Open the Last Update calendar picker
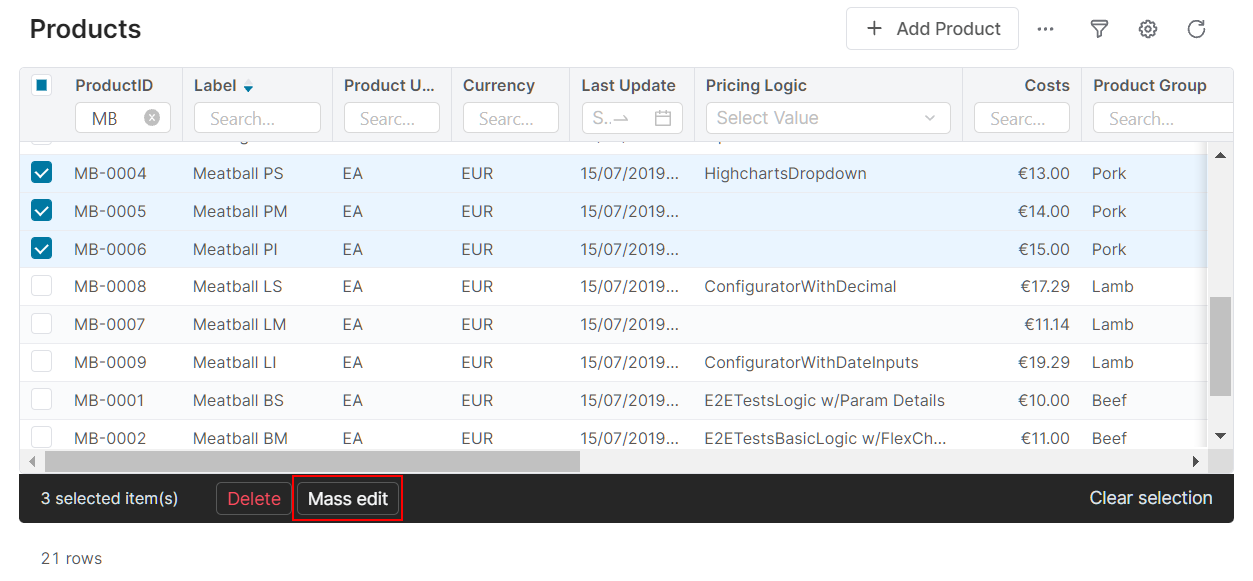The width and height of the screenshot is (1253, 581). click(x=662, y=118)
